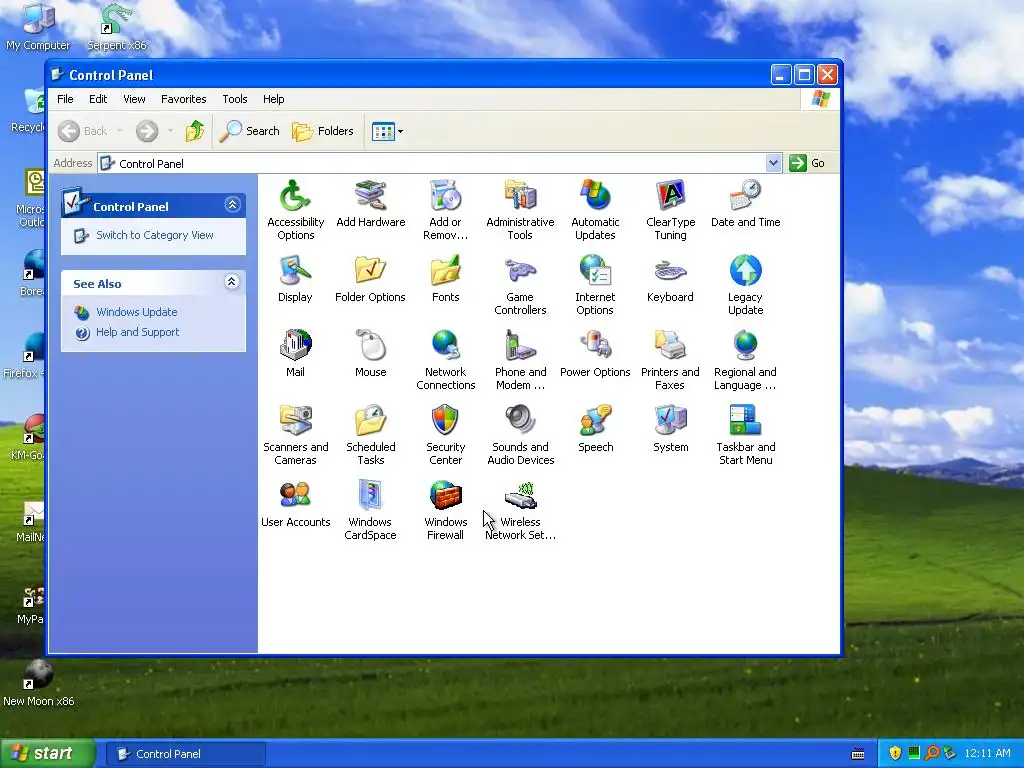Select Control Panel taskbar button

(186, 754)
